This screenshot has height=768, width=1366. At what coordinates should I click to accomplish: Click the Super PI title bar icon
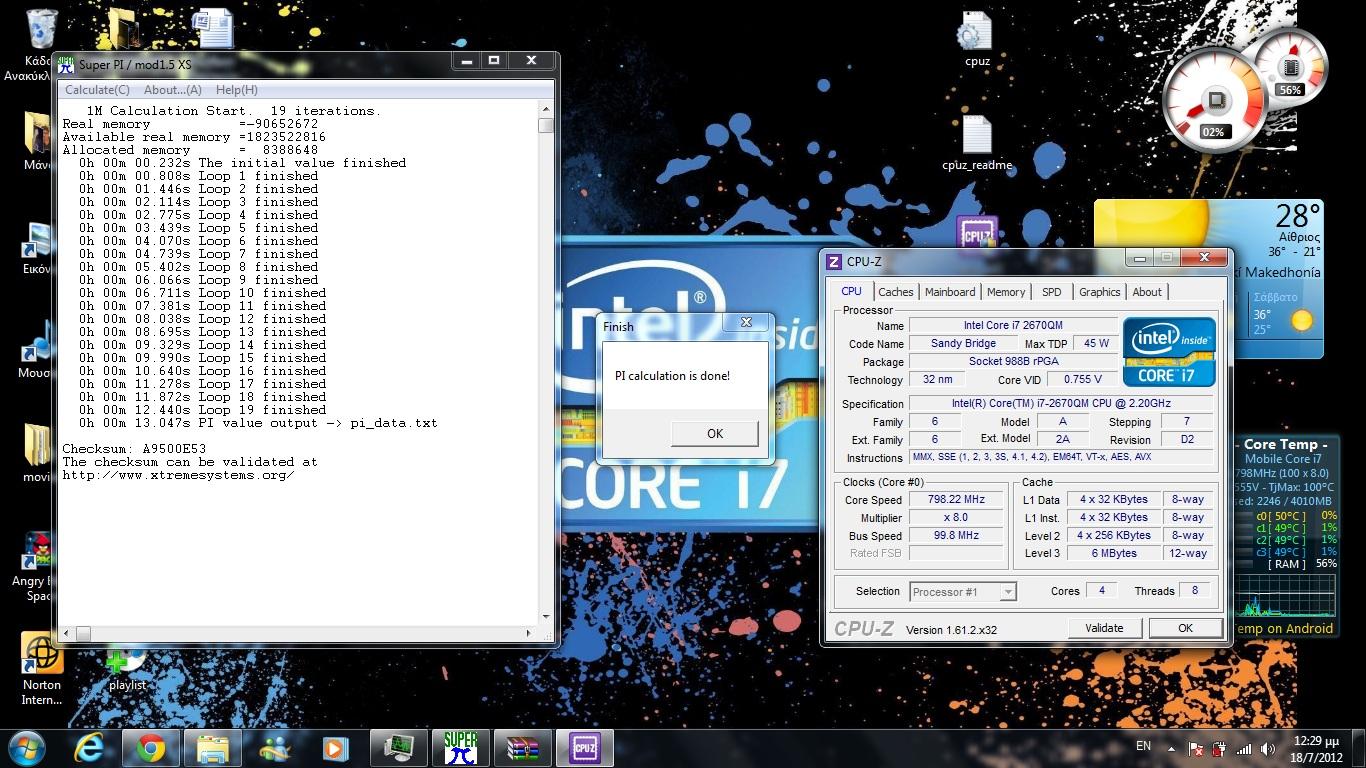tap(66, 64)
